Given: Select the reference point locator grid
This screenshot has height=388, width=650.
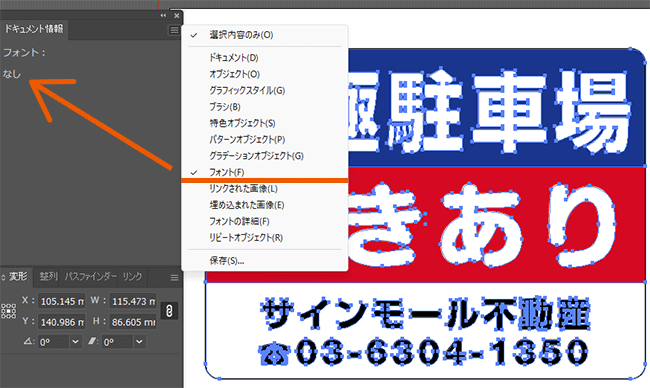Looking at the screenshot, I should (8, 311).
